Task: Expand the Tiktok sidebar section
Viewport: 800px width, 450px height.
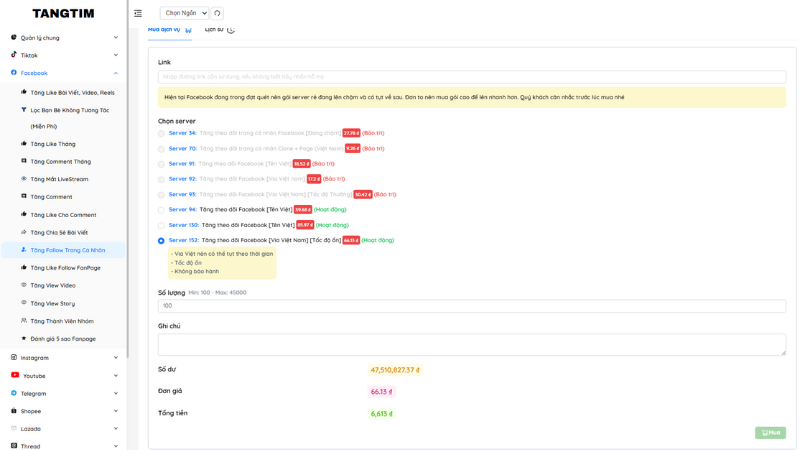Action: (x=63, y=55)
